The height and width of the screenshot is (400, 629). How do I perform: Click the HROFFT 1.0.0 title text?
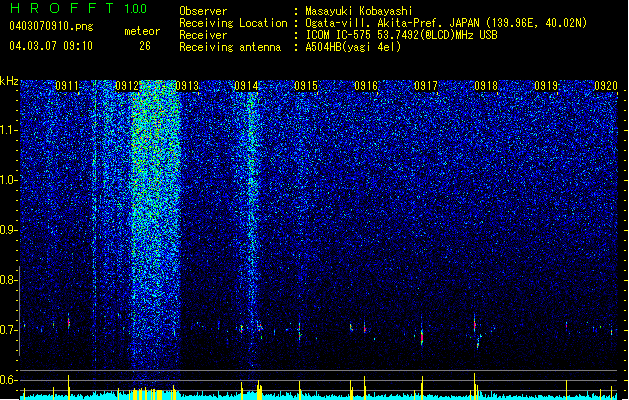pos(79,8)
